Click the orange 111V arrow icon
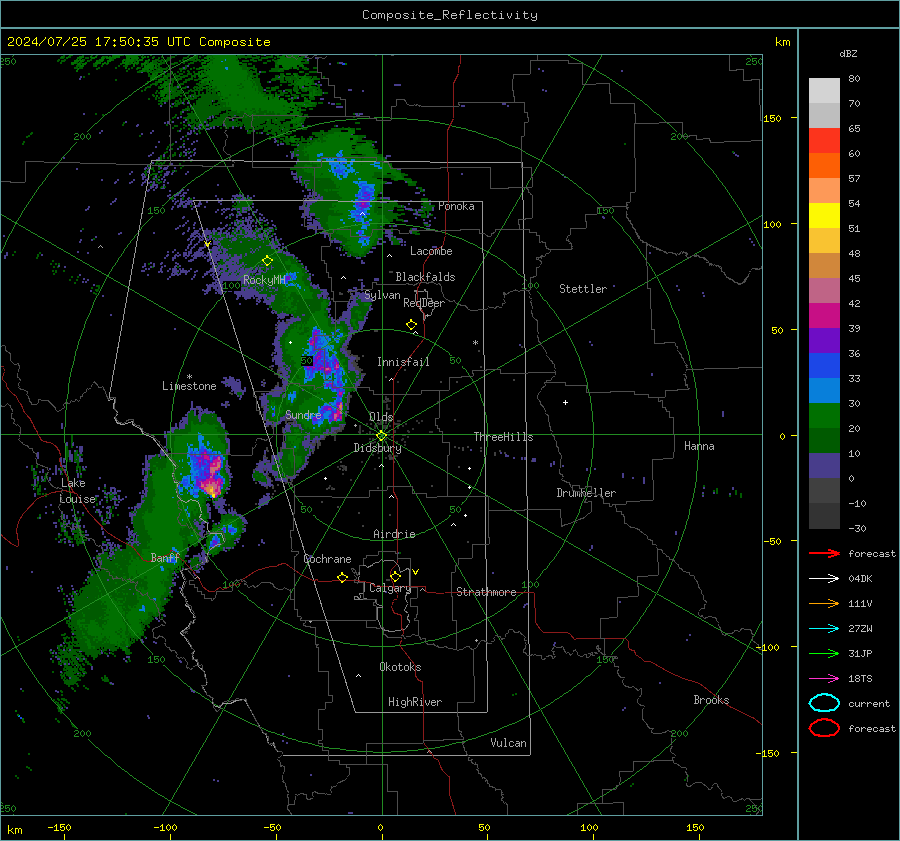This screenshot has height=841, width=900. pyautogui.click(x=824, y=603)
